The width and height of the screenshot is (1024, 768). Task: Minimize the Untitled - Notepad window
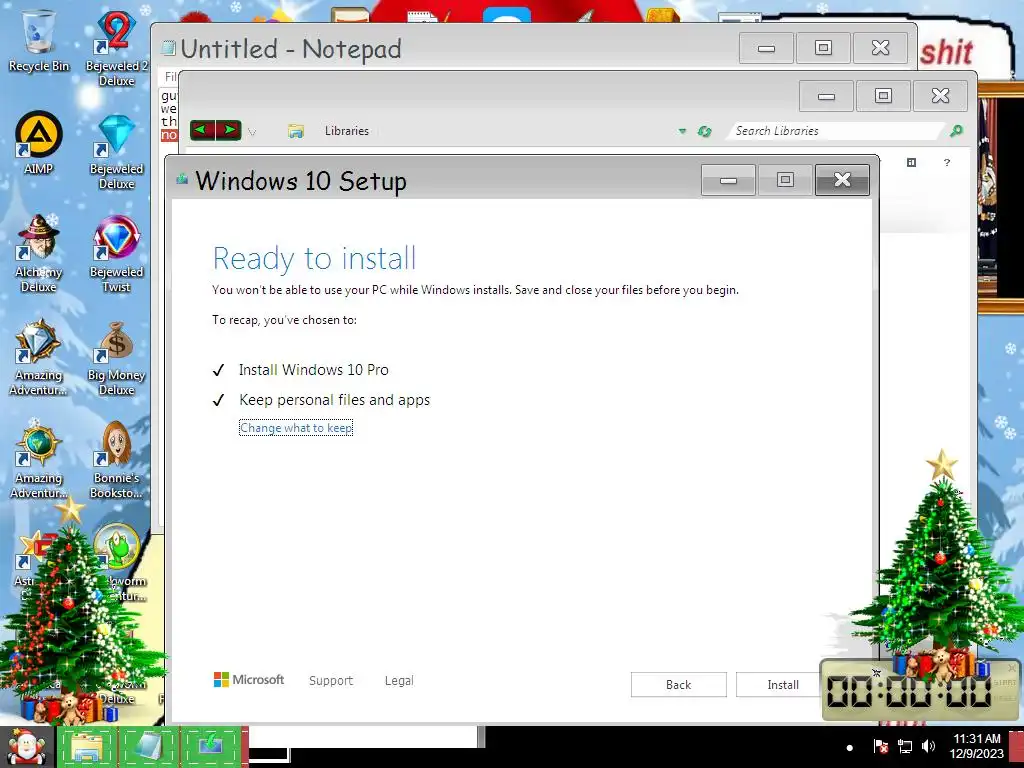click(766, 48)
